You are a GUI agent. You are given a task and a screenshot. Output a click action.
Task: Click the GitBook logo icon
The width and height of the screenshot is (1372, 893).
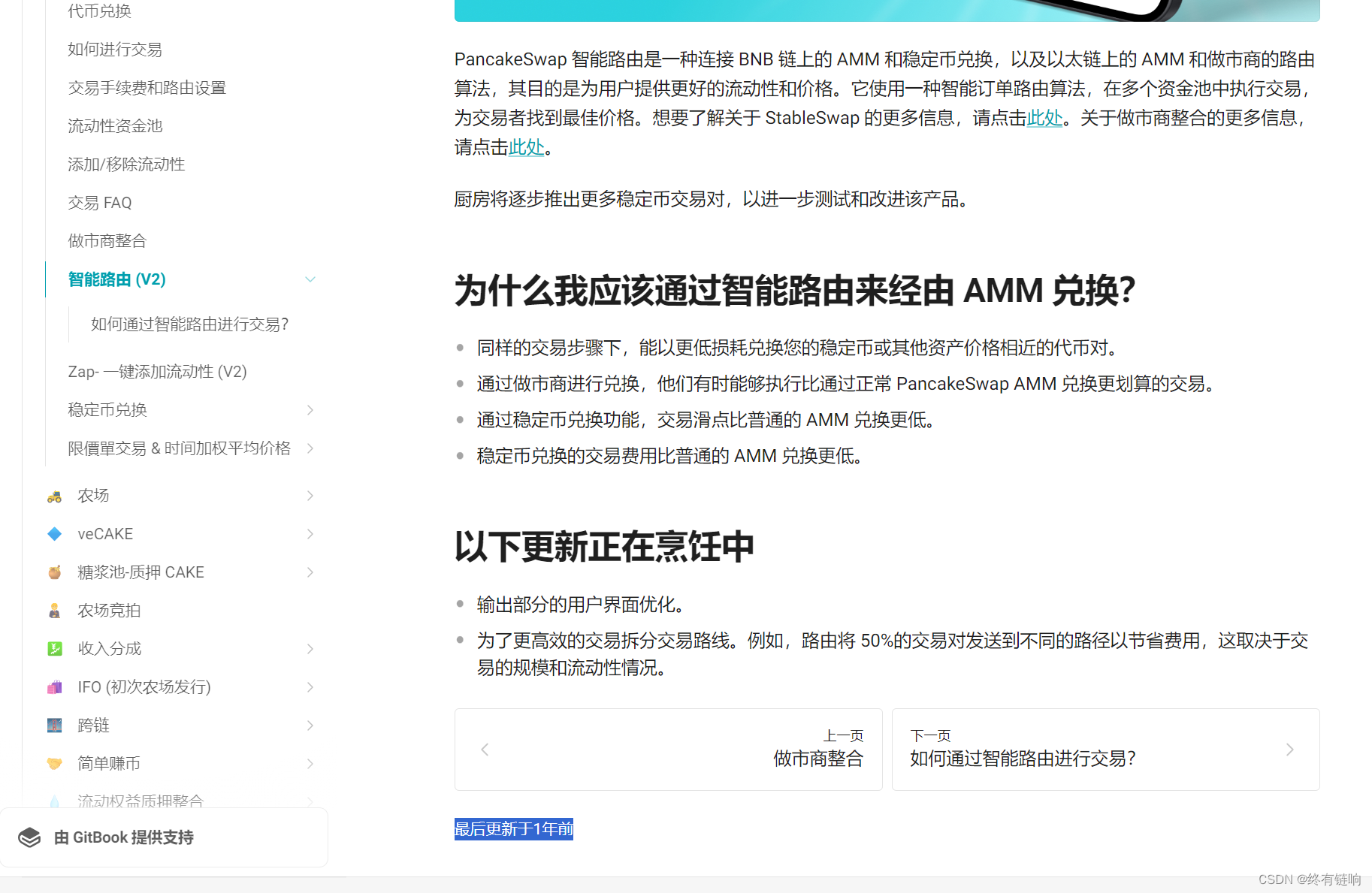[x=29, y=837]
